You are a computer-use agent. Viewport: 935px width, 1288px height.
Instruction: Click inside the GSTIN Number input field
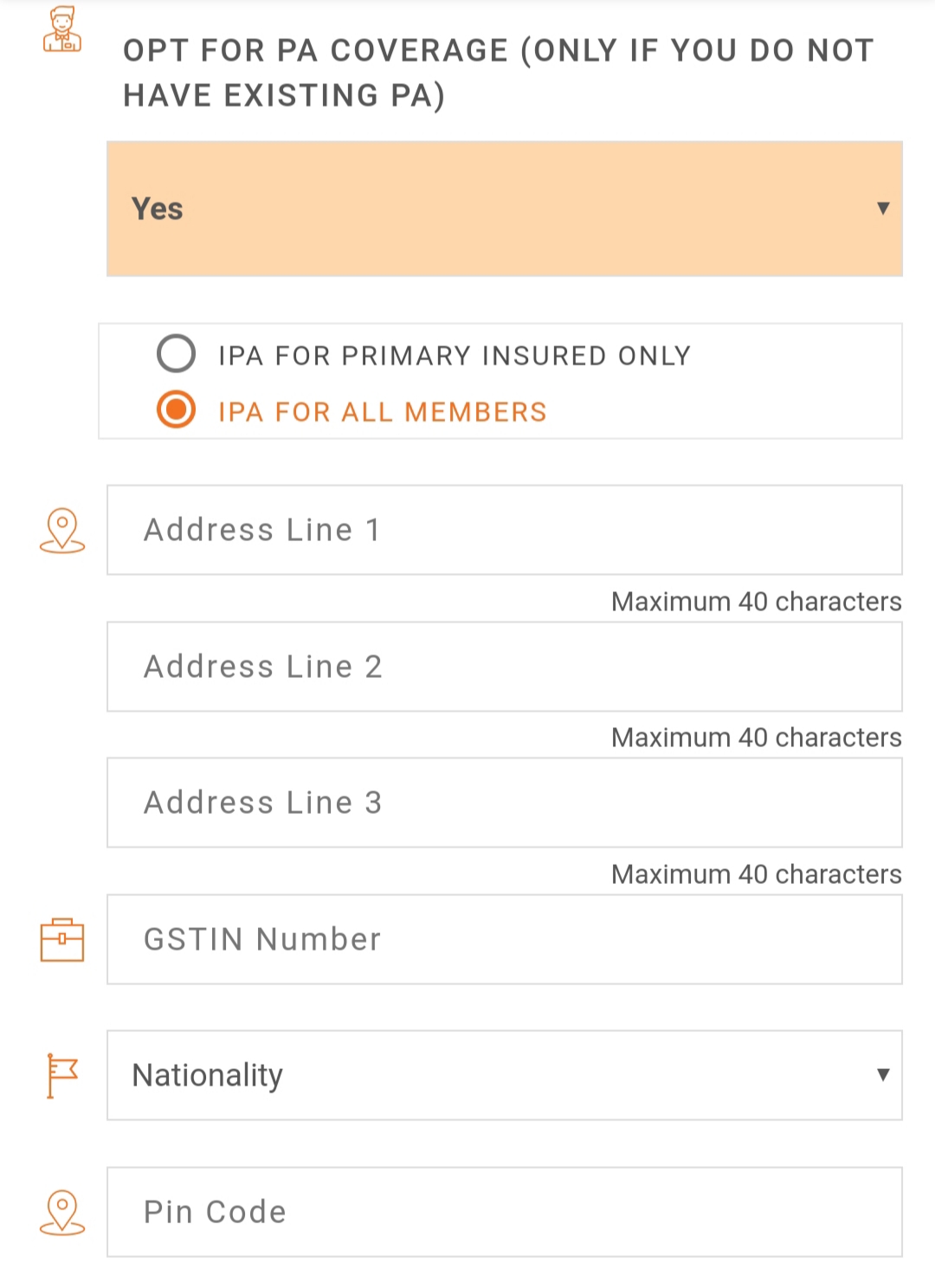tap(504, 940)
